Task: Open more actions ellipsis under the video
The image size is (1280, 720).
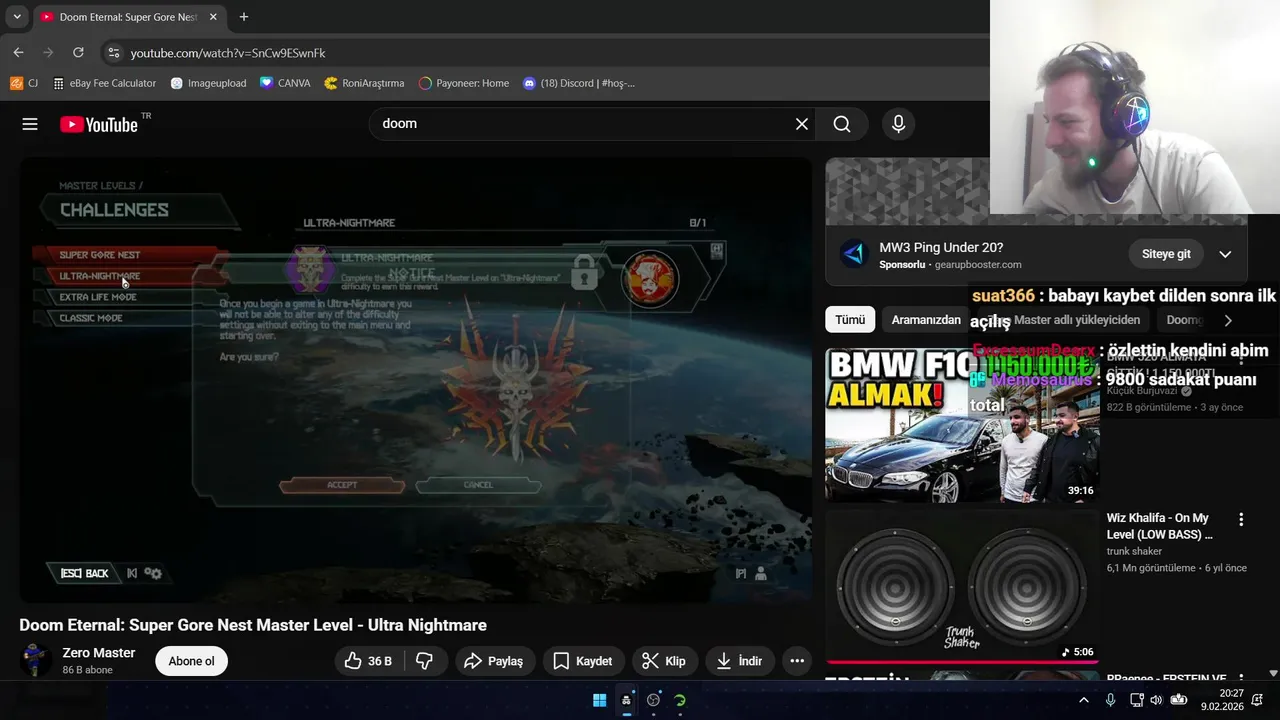Action: [x=797, y=661]
